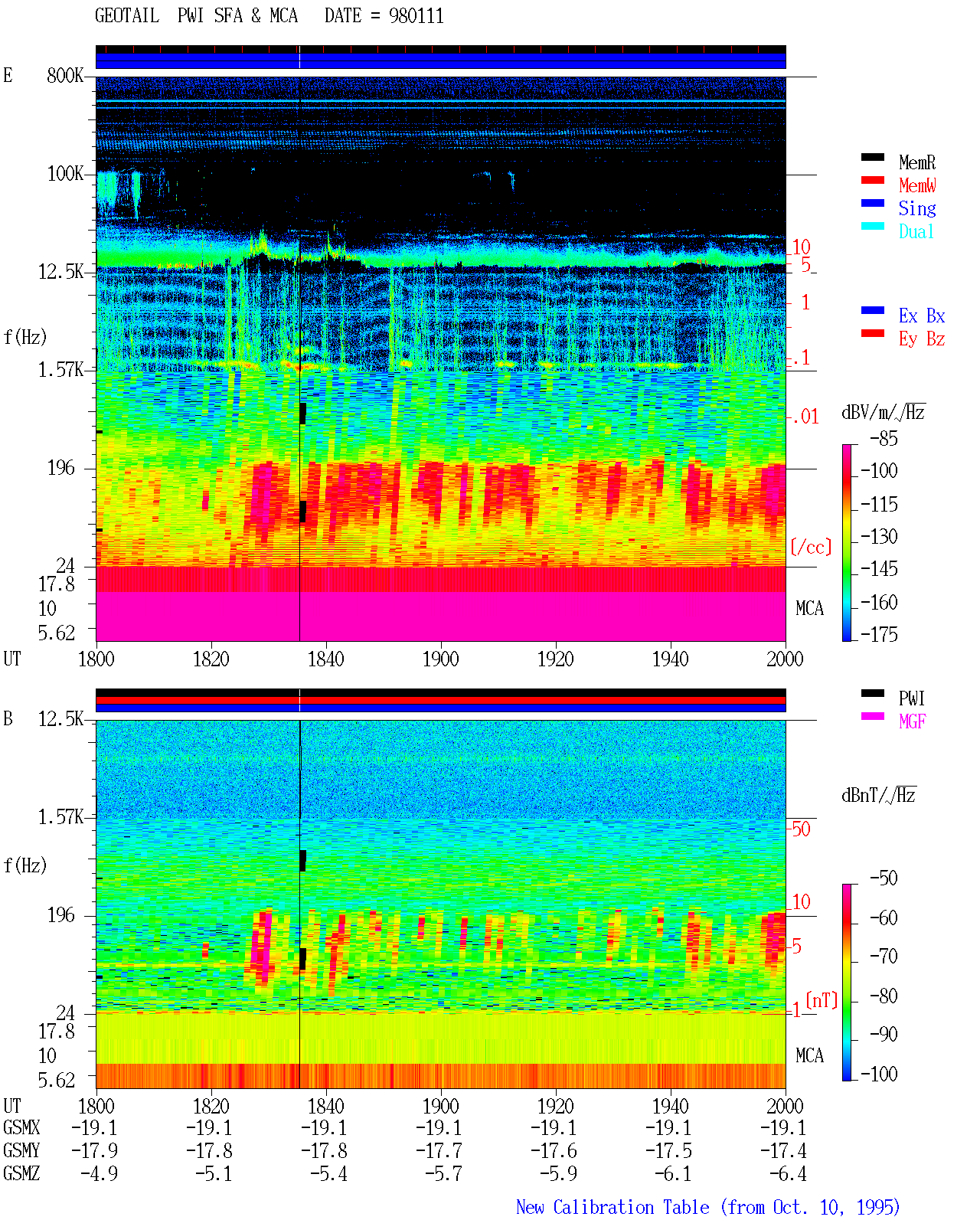Click the Sing legend label
The height and width of the screenshot is (1220, 980).
click(917, 208)
